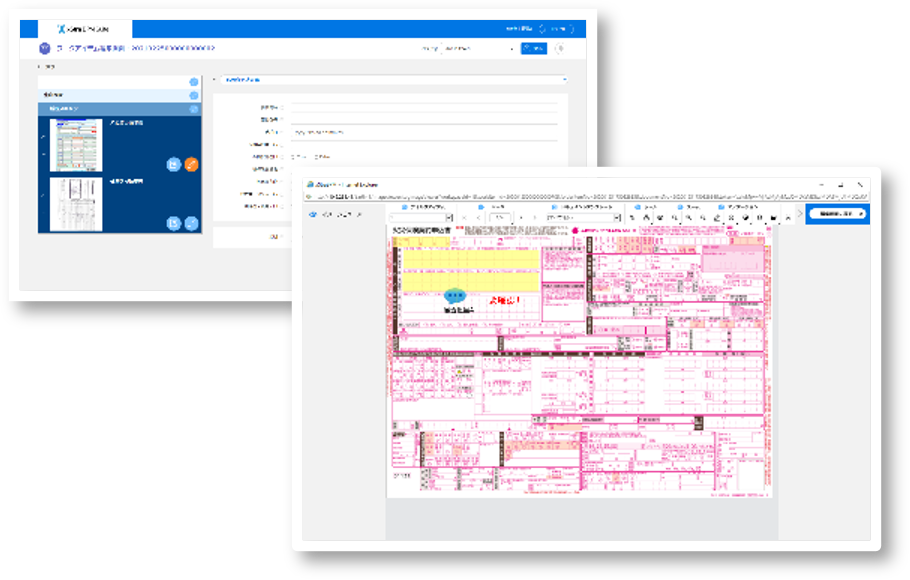910x580 pixels.
Task: Click the orange edit icon beside first thumbnail
Action: tap(192, 165)
